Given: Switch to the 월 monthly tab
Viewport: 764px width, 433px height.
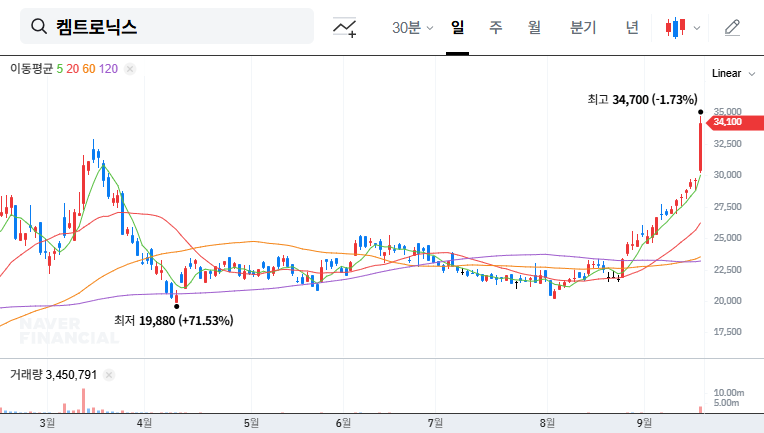Looking at the screenshot, I should pos(535,27).
